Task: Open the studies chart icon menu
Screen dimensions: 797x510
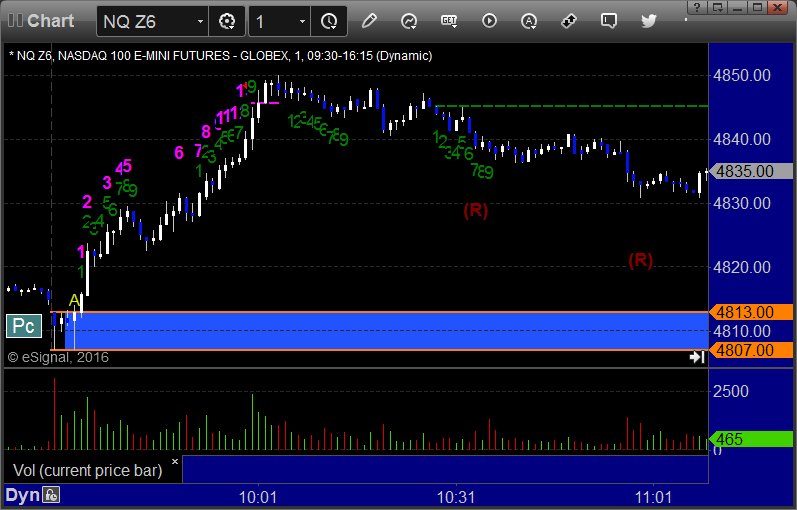Action: (409, 21)
